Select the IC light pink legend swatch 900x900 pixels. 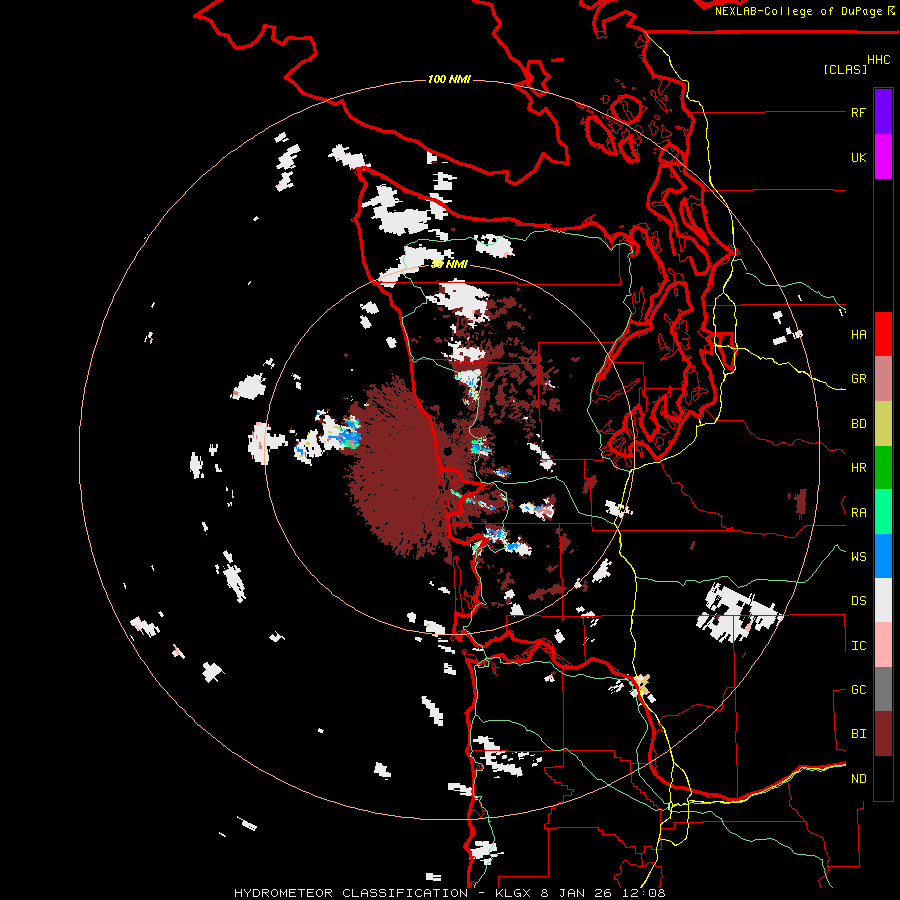(883, 645)
